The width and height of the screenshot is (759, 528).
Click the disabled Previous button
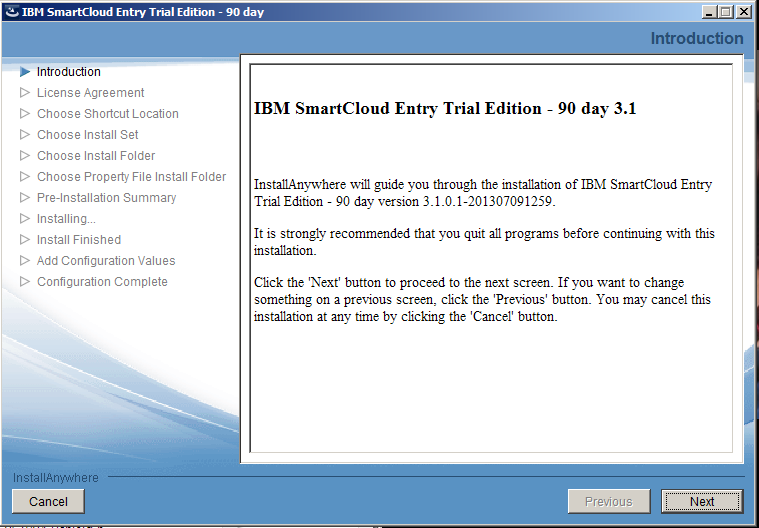click(608, 501)
